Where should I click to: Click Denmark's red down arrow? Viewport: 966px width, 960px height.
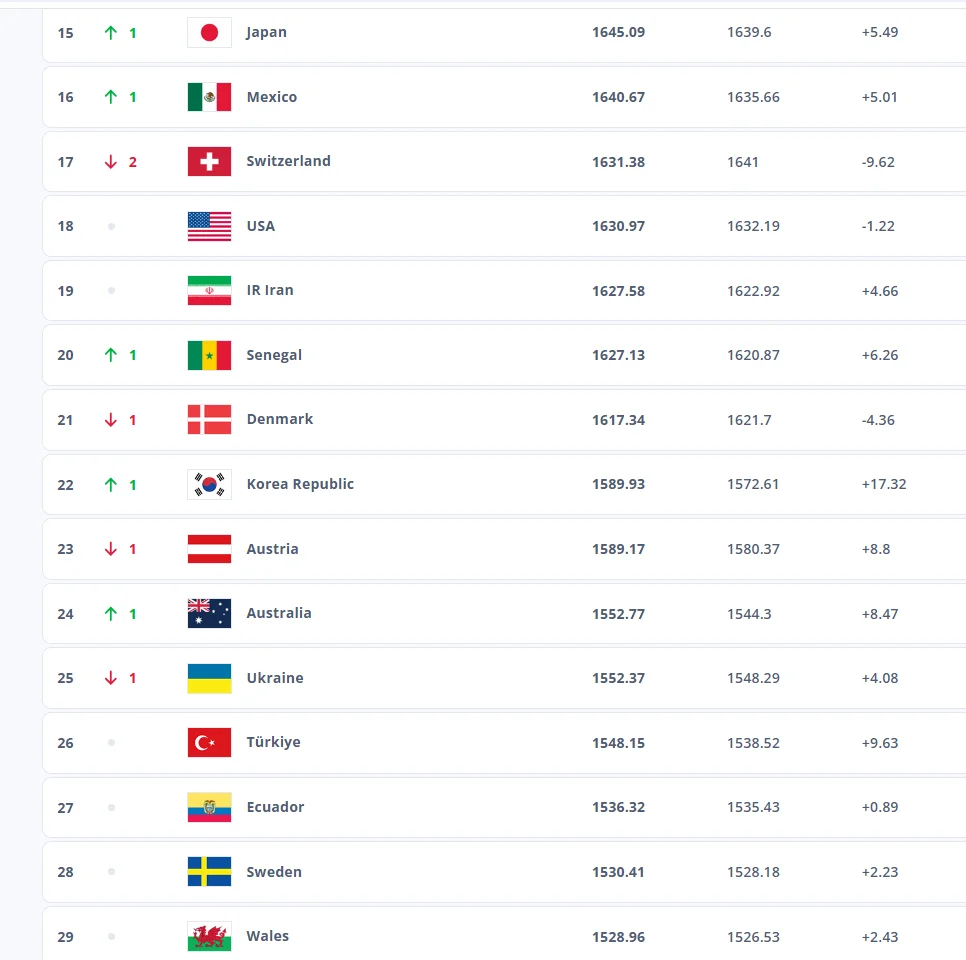111,420
